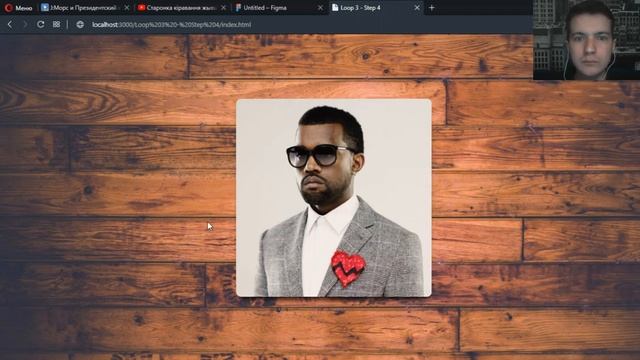
Task: Close the YouTube tab
Action: 223,8
